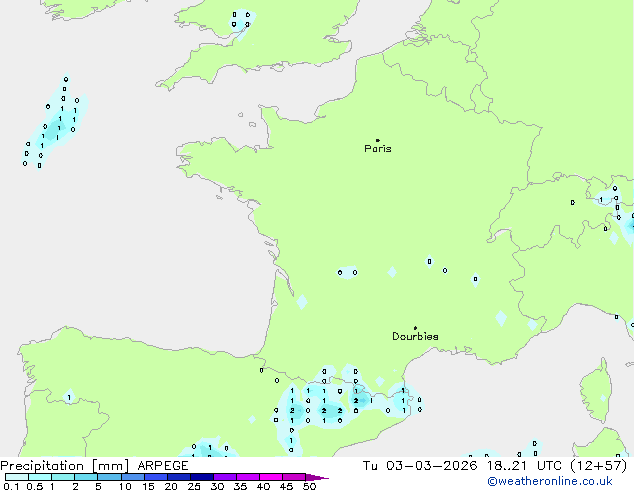Pick the legend swatch between 10 and 15
The height and width of the screenshot is (490, 634).
click(x=133, y=477)
